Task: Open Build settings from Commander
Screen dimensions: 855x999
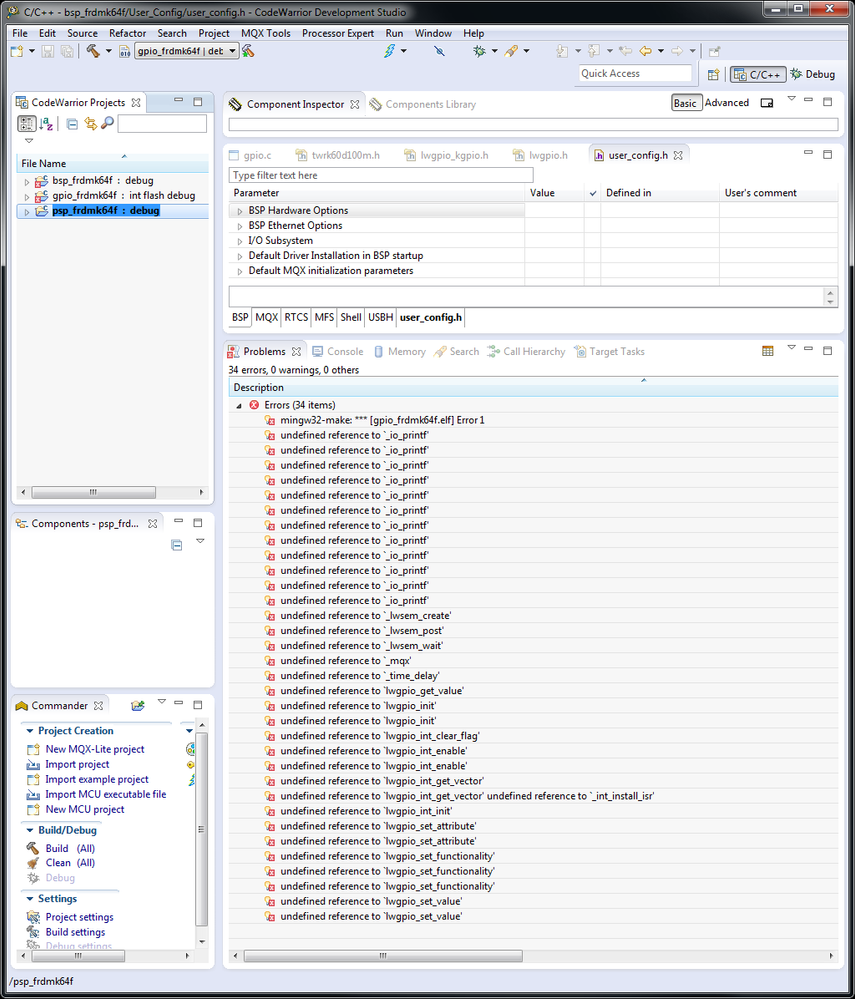Action: (75, 932)
